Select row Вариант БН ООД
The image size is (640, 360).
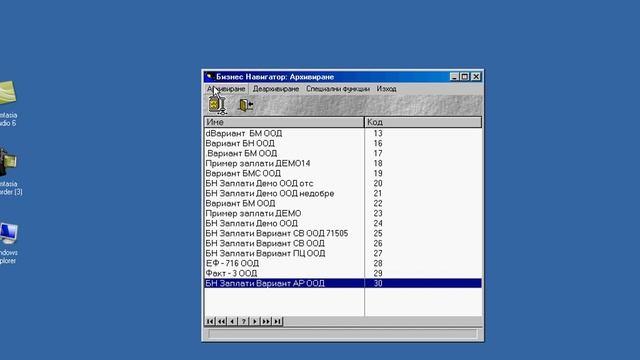(x=343, y=143)
